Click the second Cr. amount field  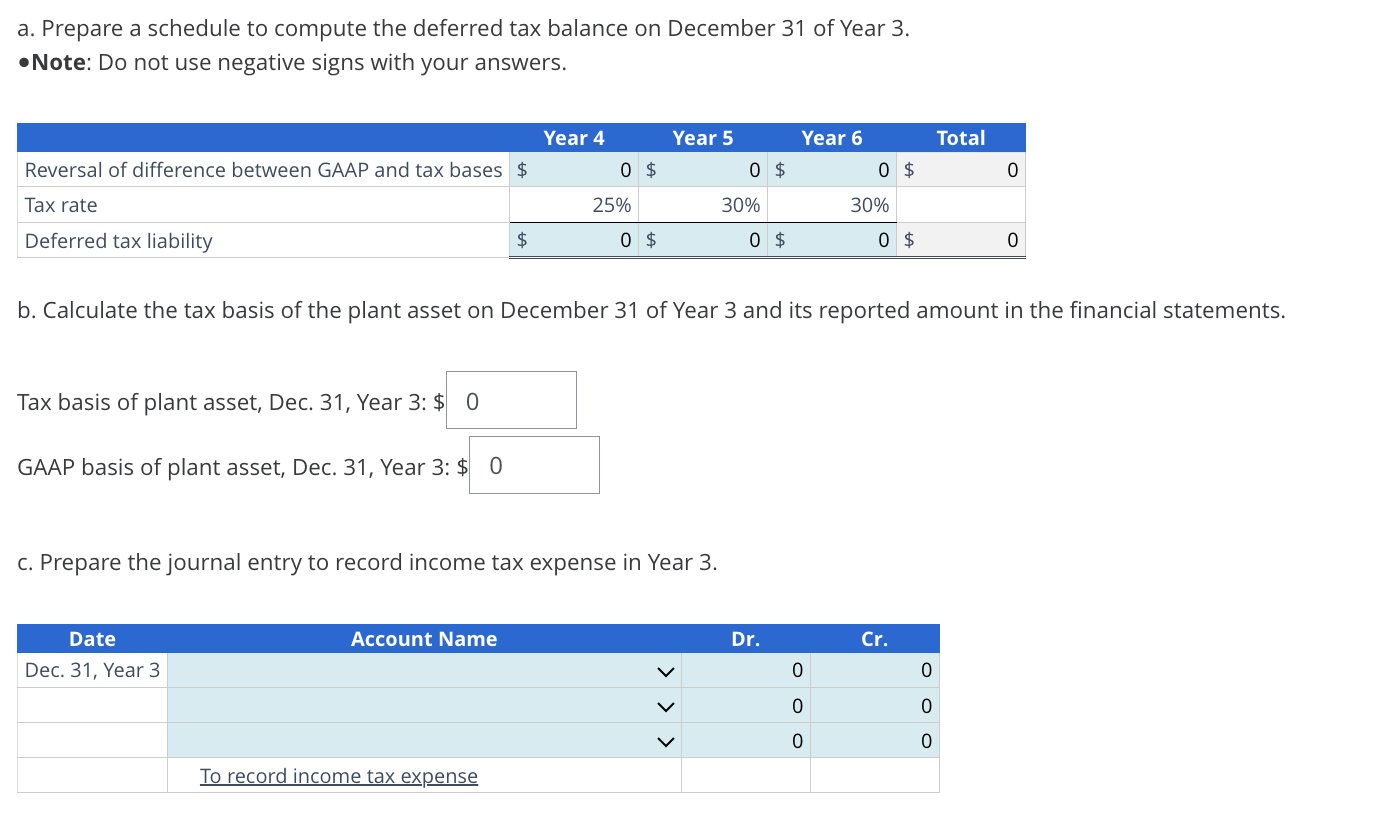pos(874,705)
